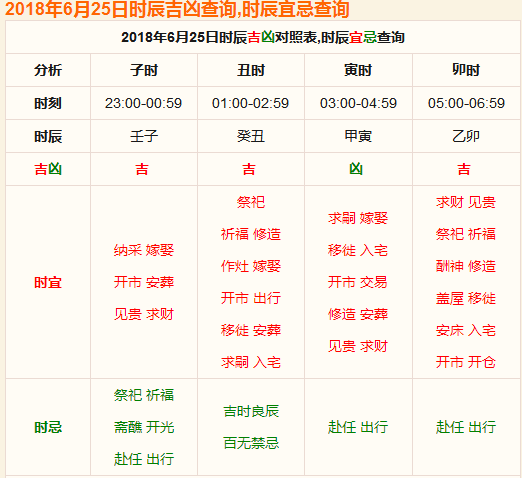Click the green 时忌 row label

[x=48, y=427]
